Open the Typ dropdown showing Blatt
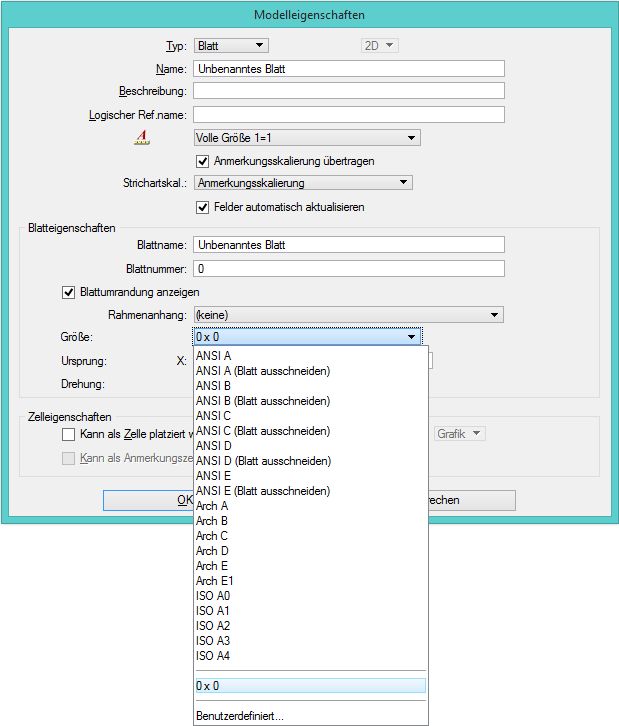The image size is (619, 726). click(x=231, y=45)
